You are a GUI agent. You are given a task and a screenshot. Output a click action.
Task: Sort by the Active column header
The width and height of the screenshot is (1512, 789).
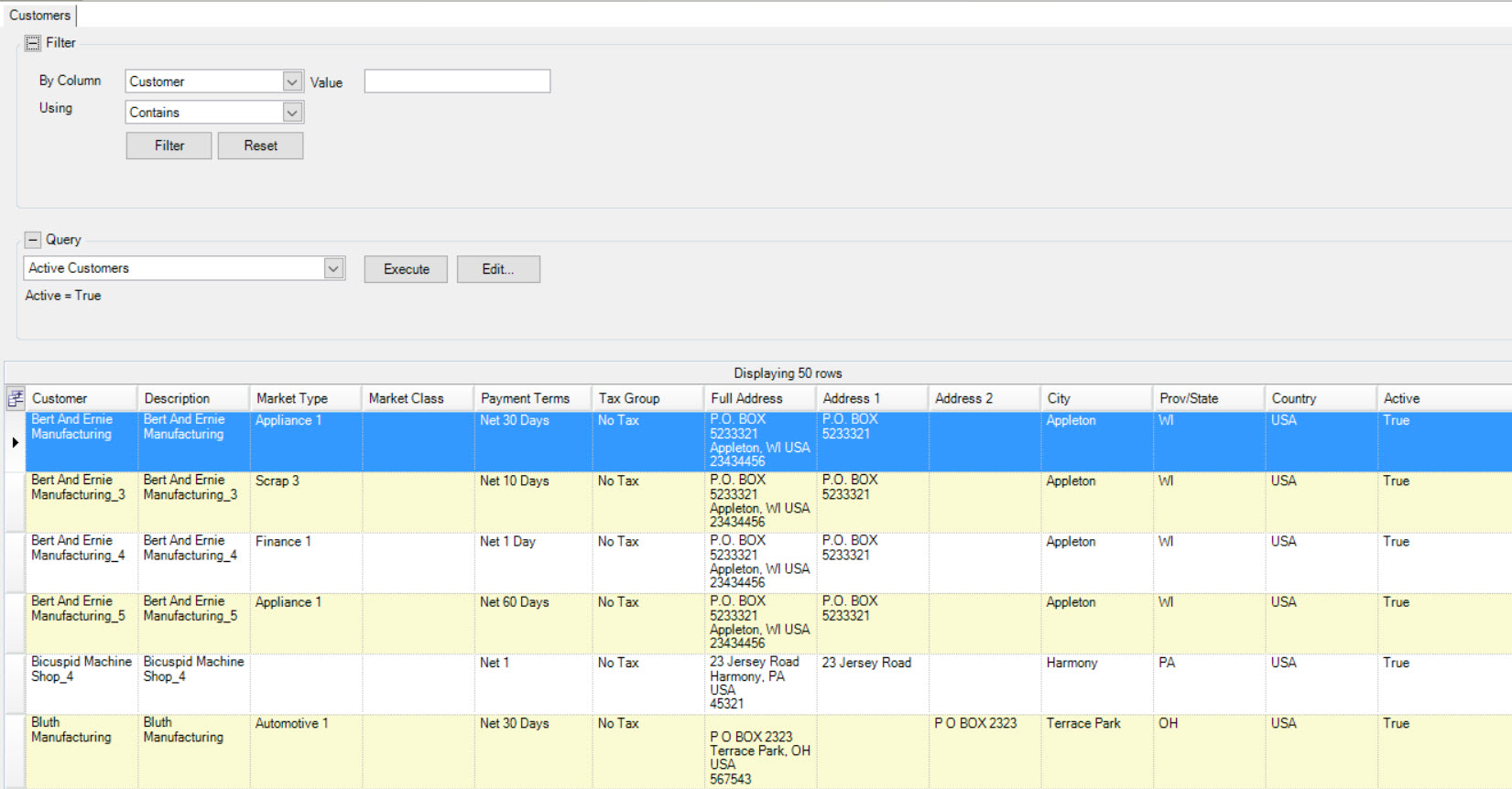tap(1444, 398)
